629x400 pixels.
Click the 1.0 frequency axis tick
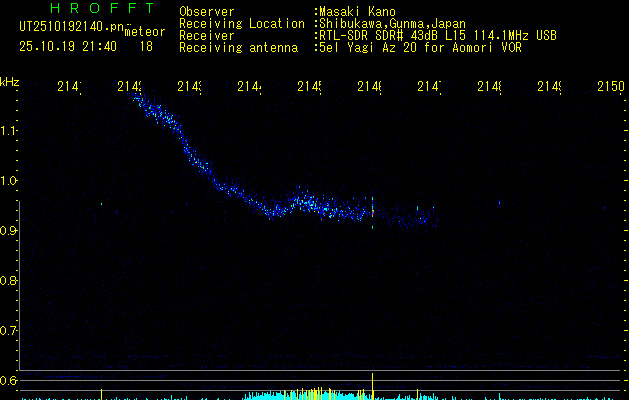(x=9, y=181)
